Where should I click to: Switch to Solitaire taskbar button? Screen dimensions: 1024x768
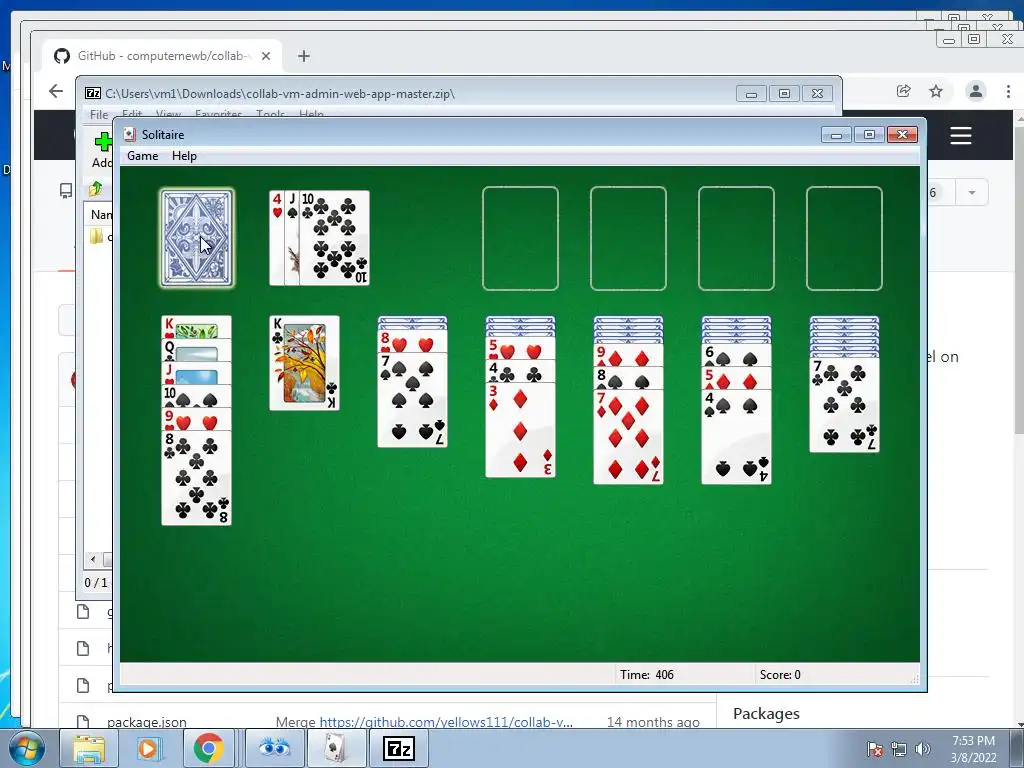[336, 748]
